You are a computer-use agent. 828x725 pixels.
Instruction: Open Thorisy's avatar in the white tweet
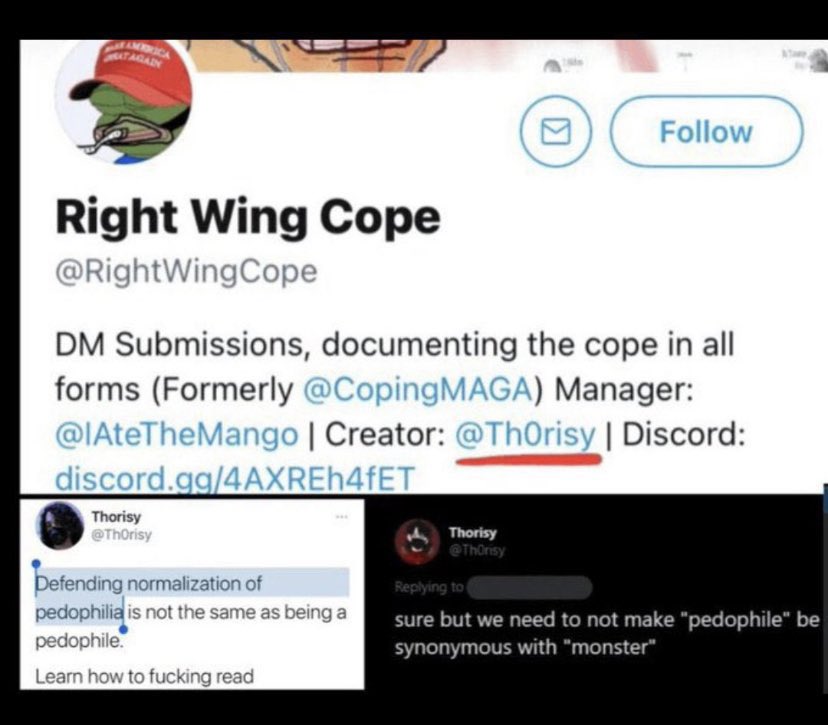coord(59,526)
